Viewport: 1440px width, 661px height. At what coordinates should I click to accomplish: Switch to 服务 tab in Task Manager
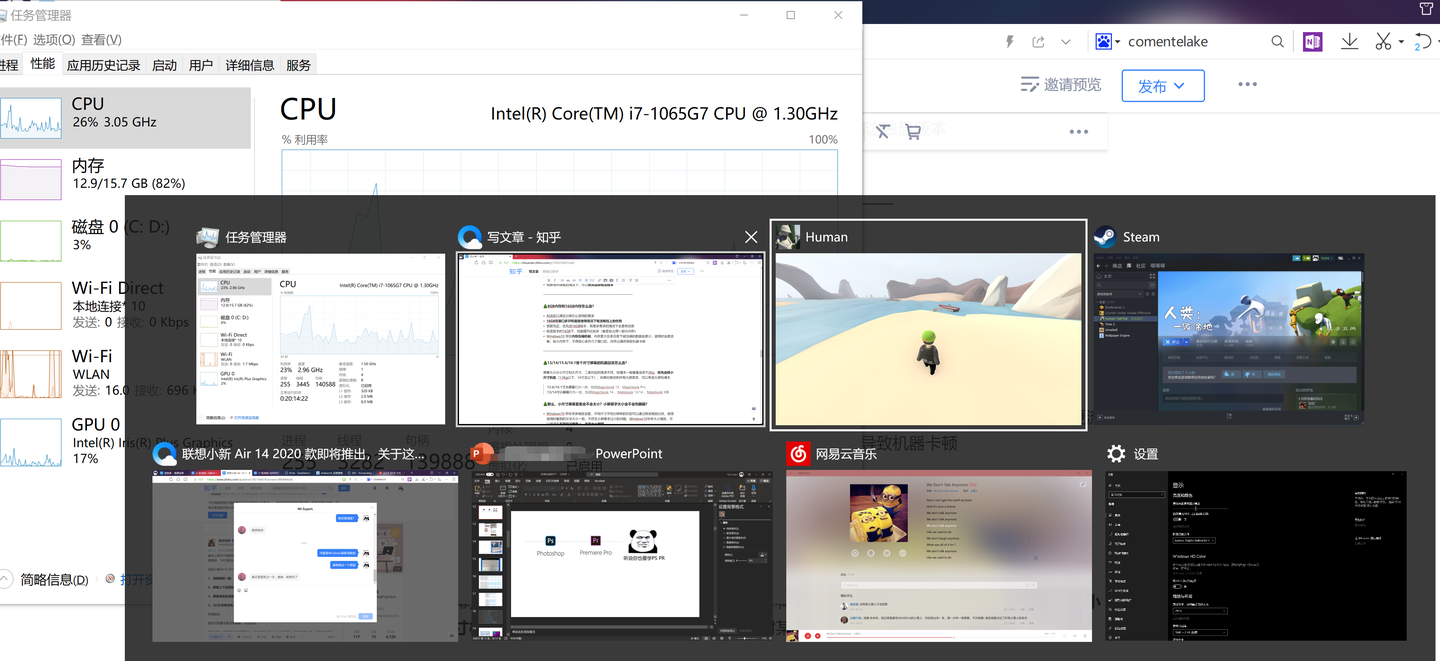click(x=298, y=65)
